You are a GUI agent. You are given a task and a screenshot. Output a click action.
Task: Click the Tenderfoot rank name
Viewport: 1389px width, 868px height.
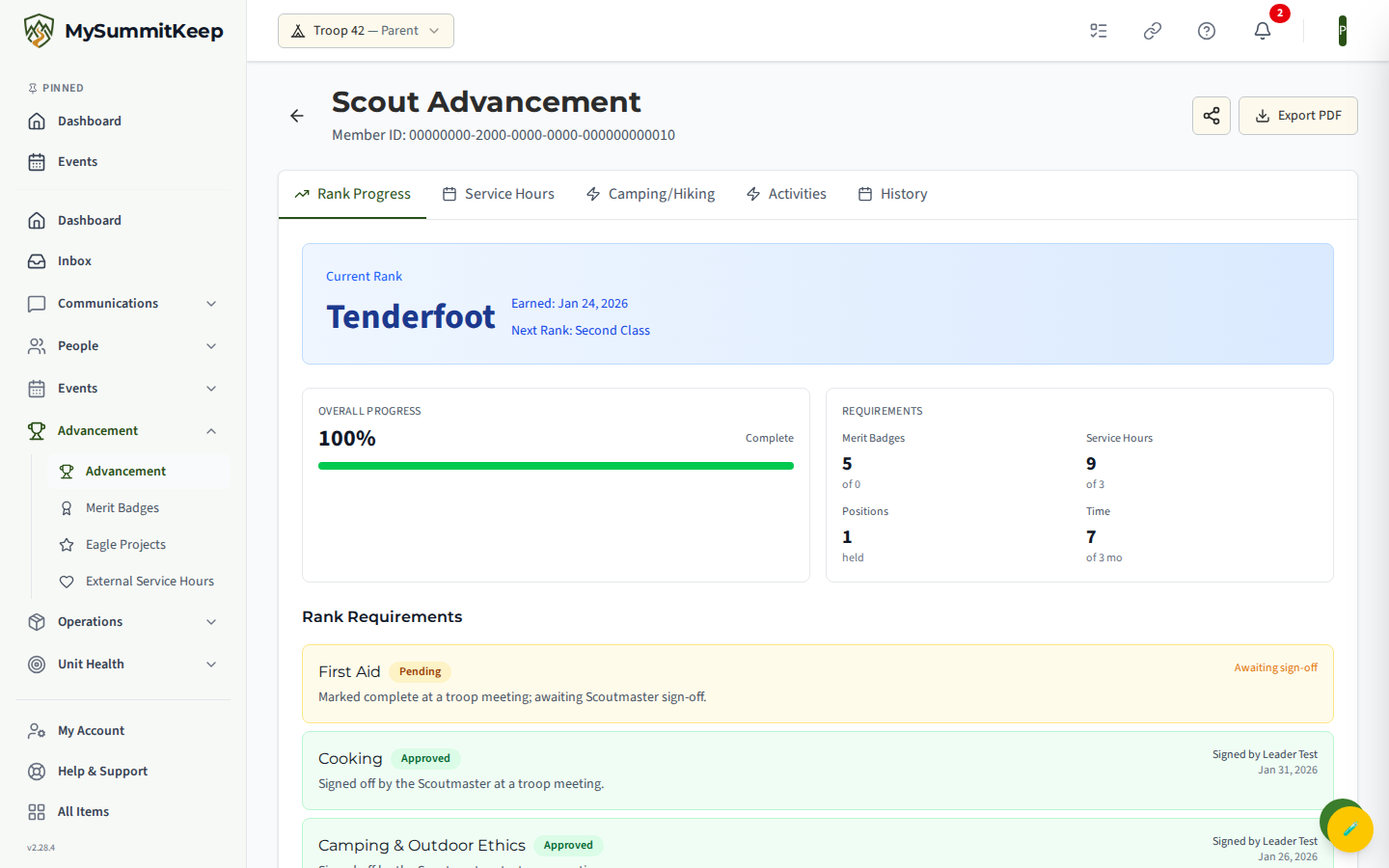coord(411,316)
